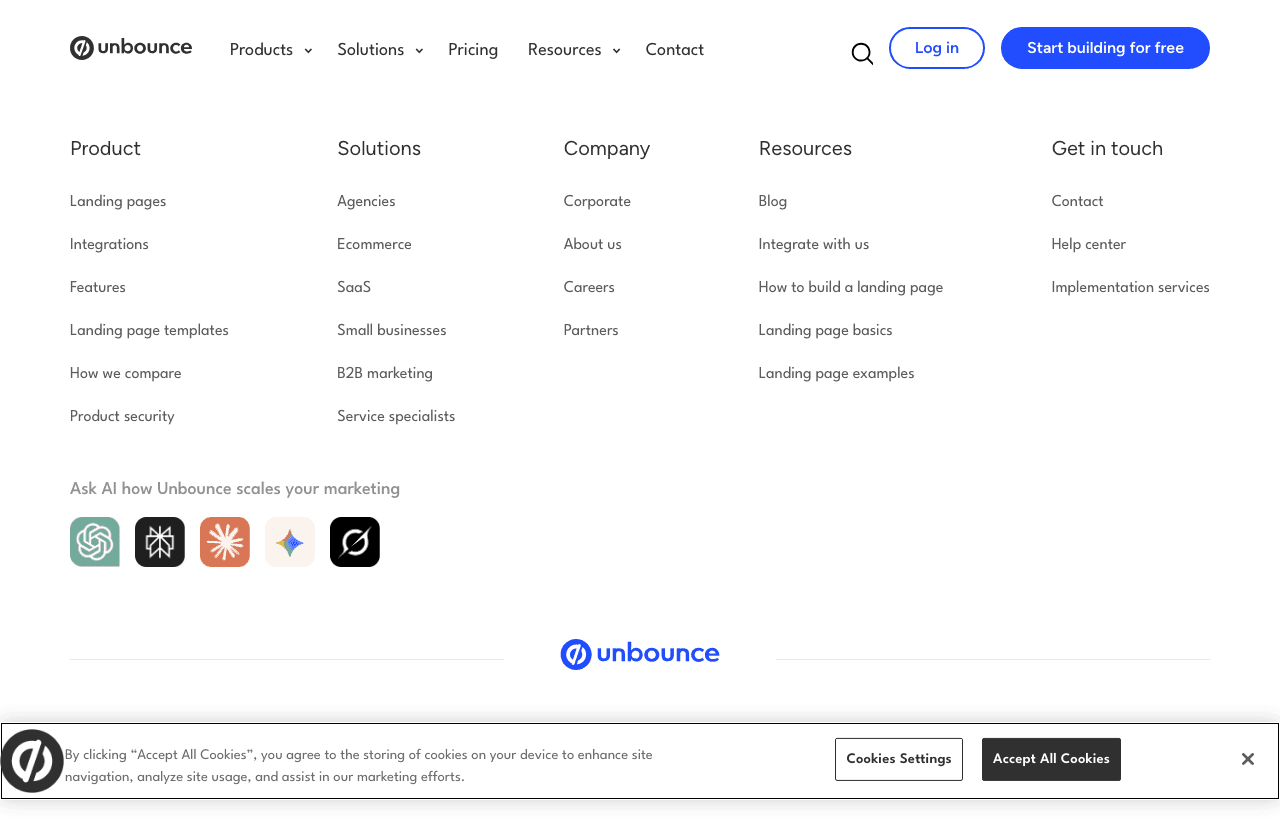Open Contact from the navigation bar
Screen dimensions: 1280x822
(674, 49)
